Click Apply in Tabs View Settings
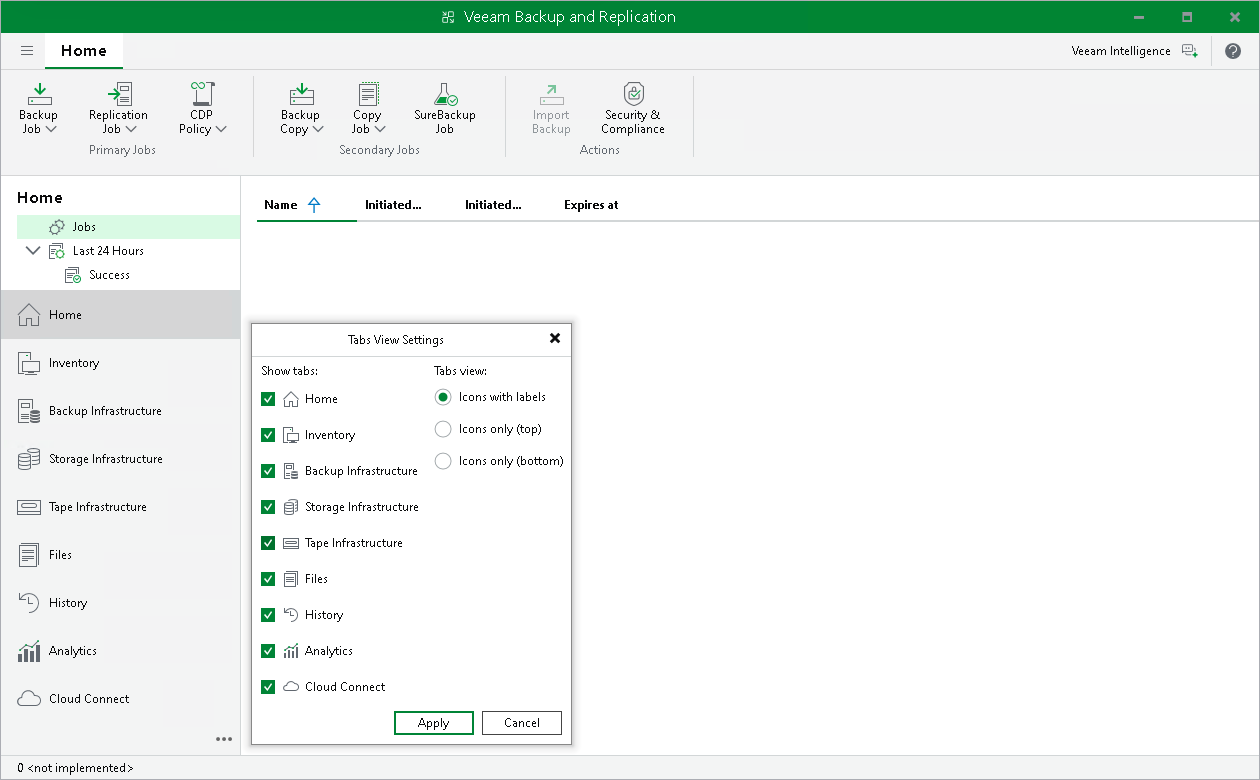The height and width of the screenshot is (780, 1260). click(434, 723)
